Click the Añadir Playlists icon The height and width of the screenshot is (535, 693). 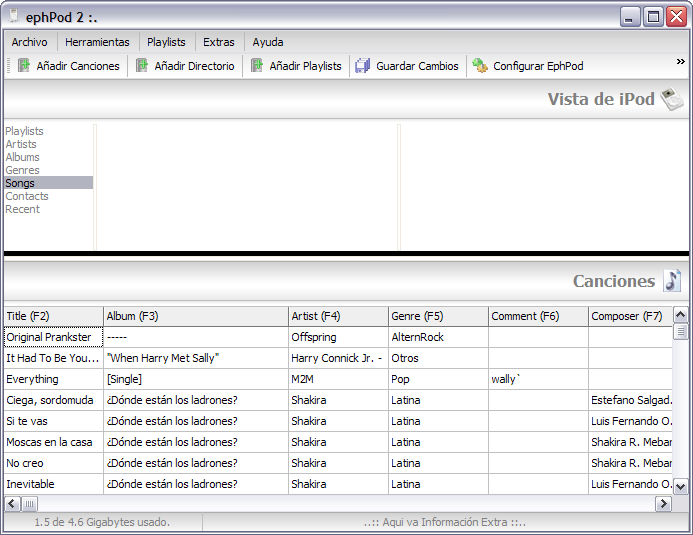point(257,65)
